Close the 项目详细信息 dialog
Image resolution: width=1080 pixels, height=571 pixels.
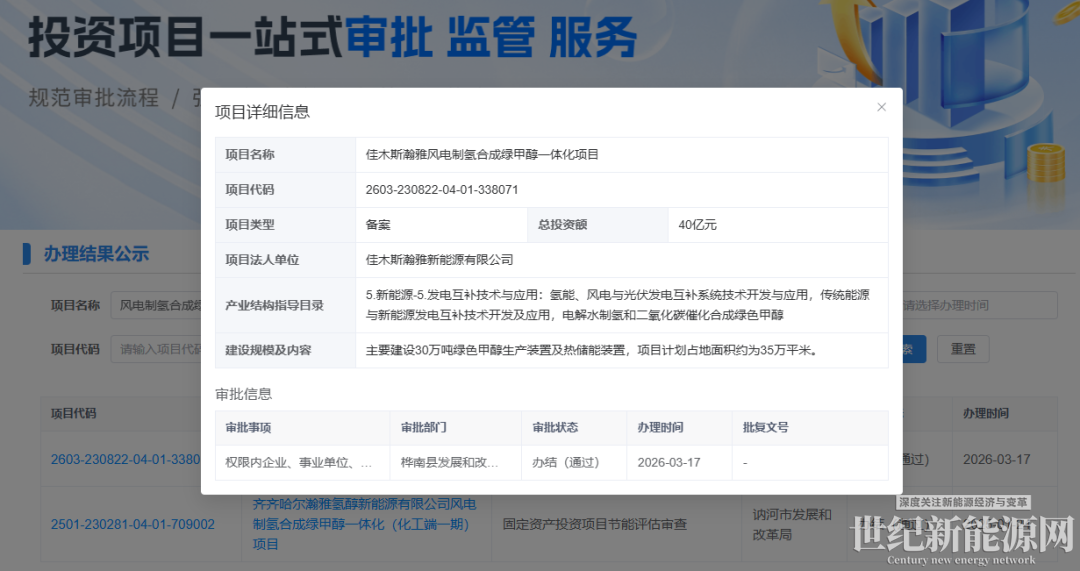tap(881, 107)
